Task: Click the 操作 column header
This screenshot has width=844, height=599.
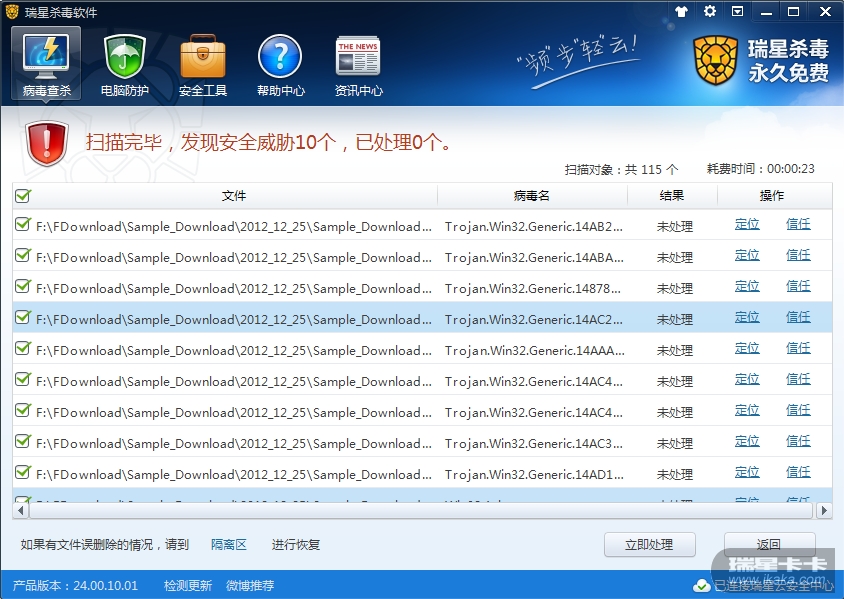Action: point(772,196)
